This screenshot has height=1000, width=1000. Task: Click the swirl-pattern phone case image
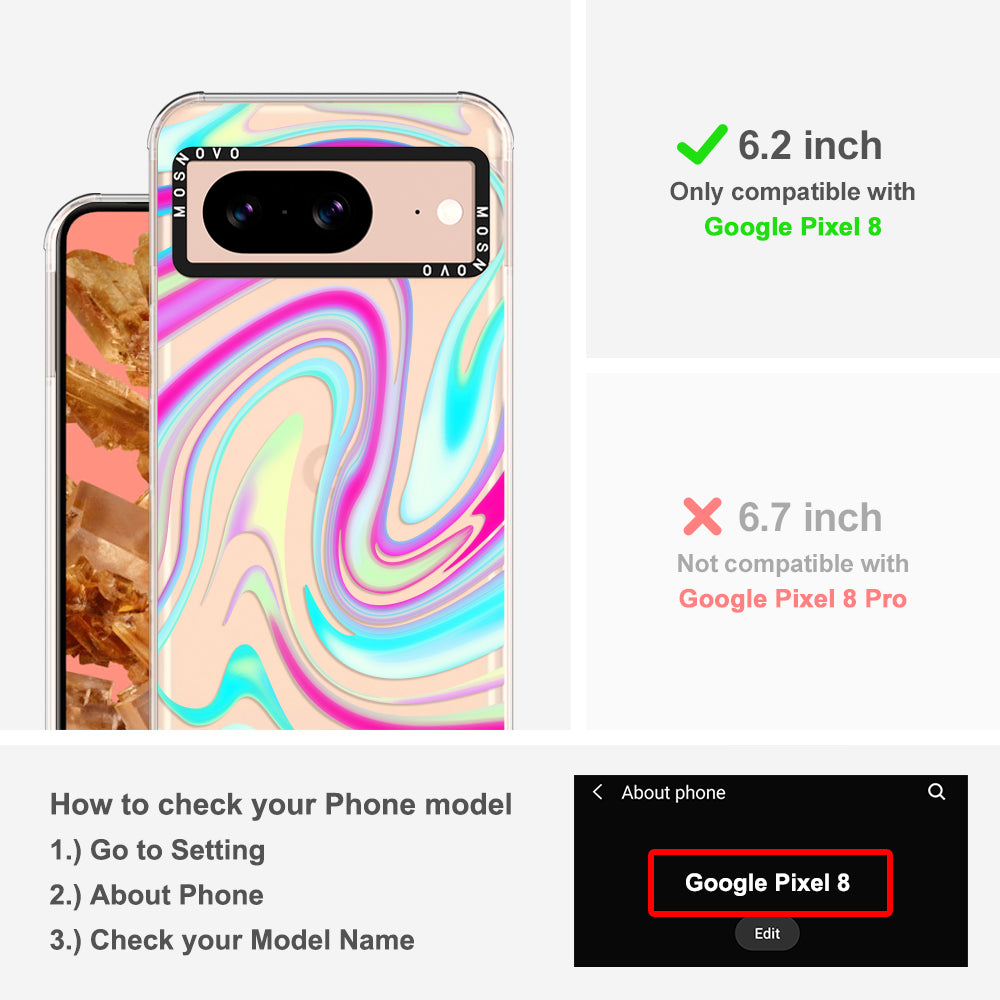pyautogui.click(x=331, y=411)
